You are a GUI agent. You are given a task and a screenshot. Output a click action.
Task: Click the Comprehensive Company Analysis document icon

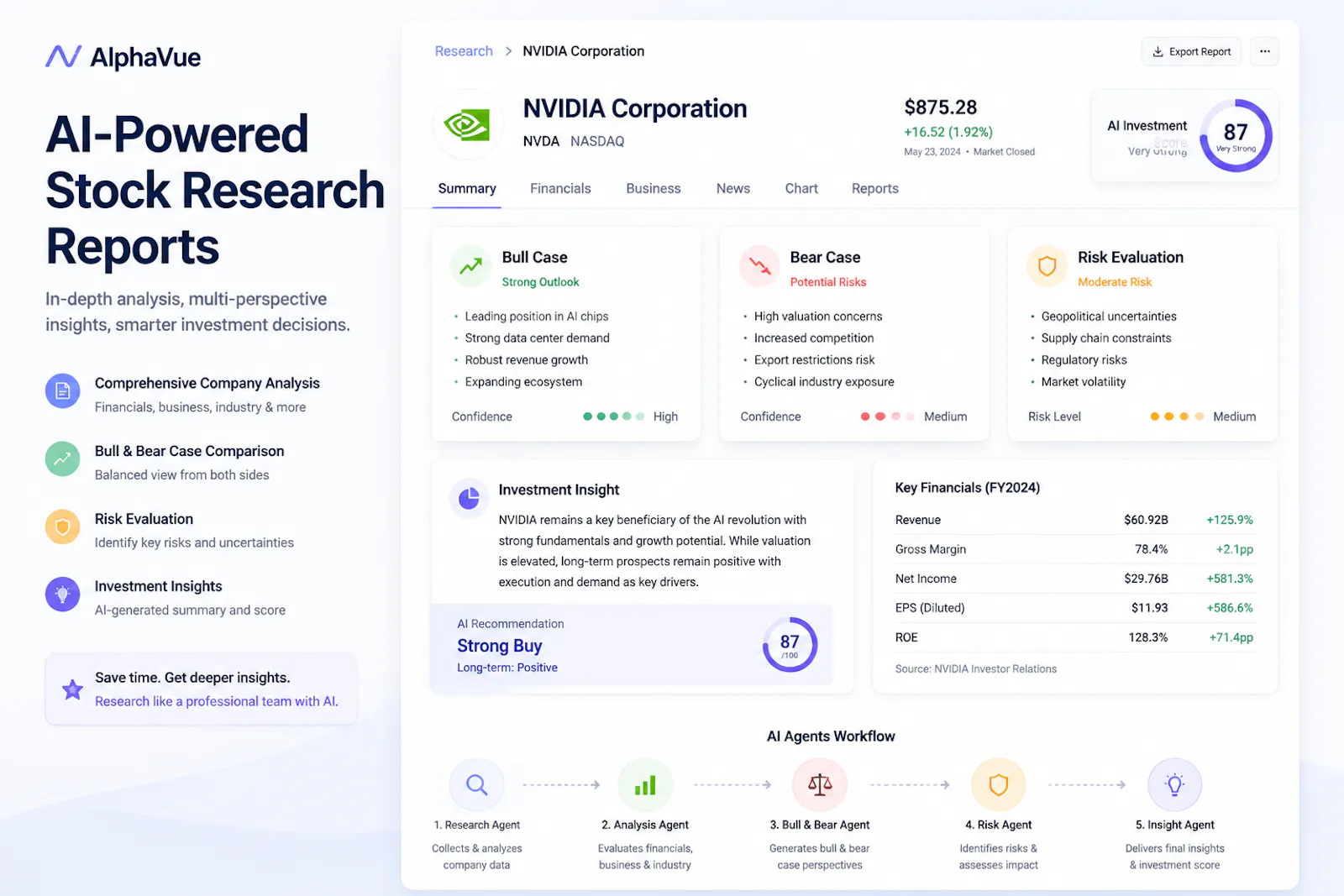62,390
